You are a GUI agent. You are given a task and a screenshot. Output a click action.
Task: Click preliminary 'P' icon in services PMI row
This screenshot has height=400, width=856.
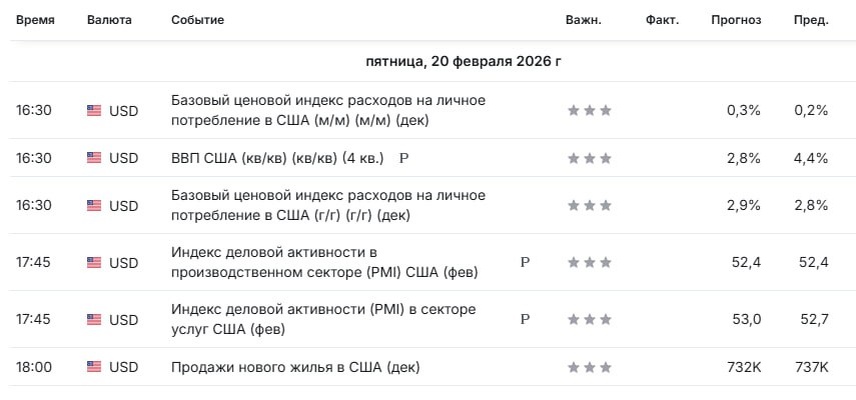(525, 319)
